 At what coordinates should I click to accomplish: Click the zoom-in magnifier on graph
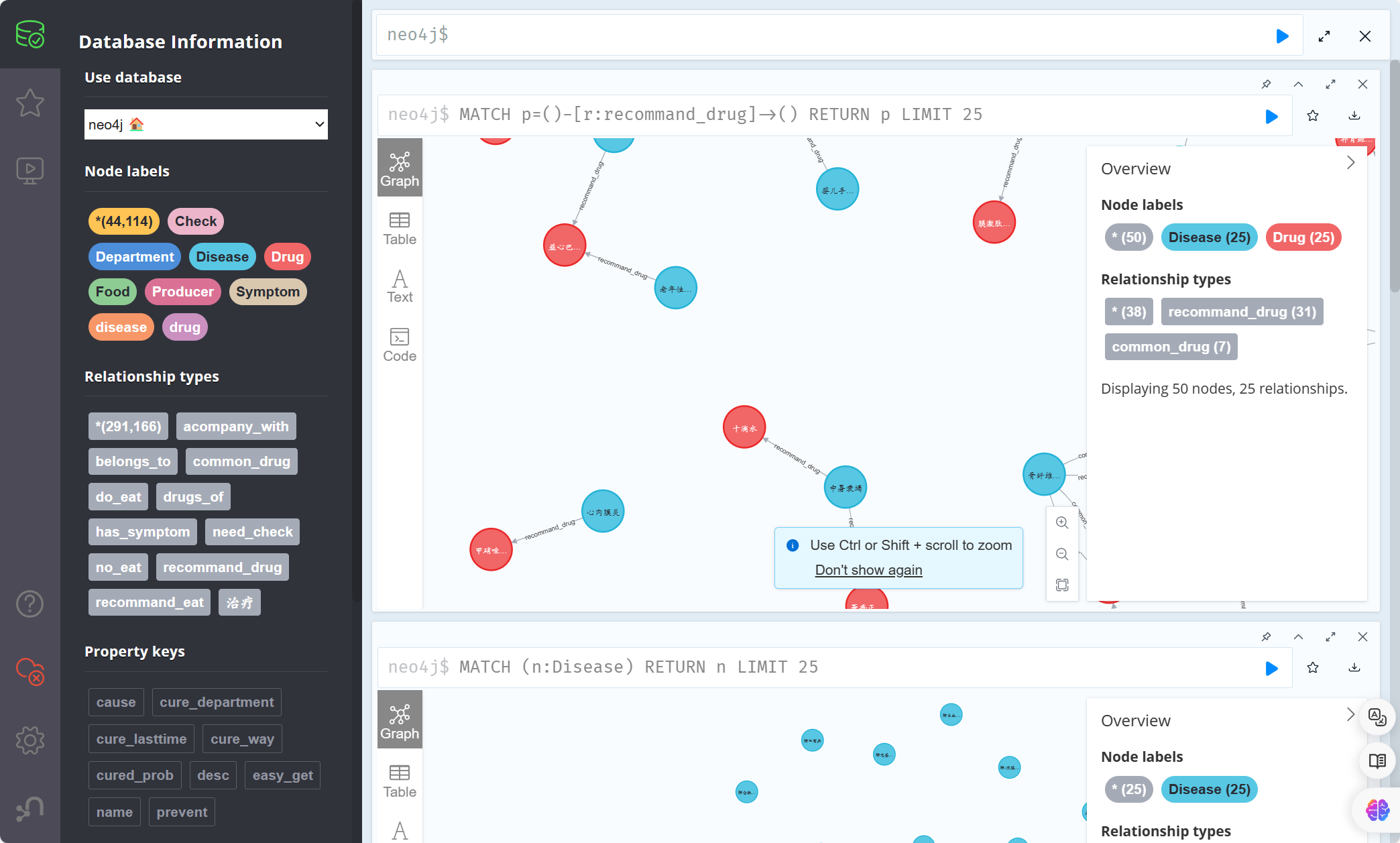1062,523
